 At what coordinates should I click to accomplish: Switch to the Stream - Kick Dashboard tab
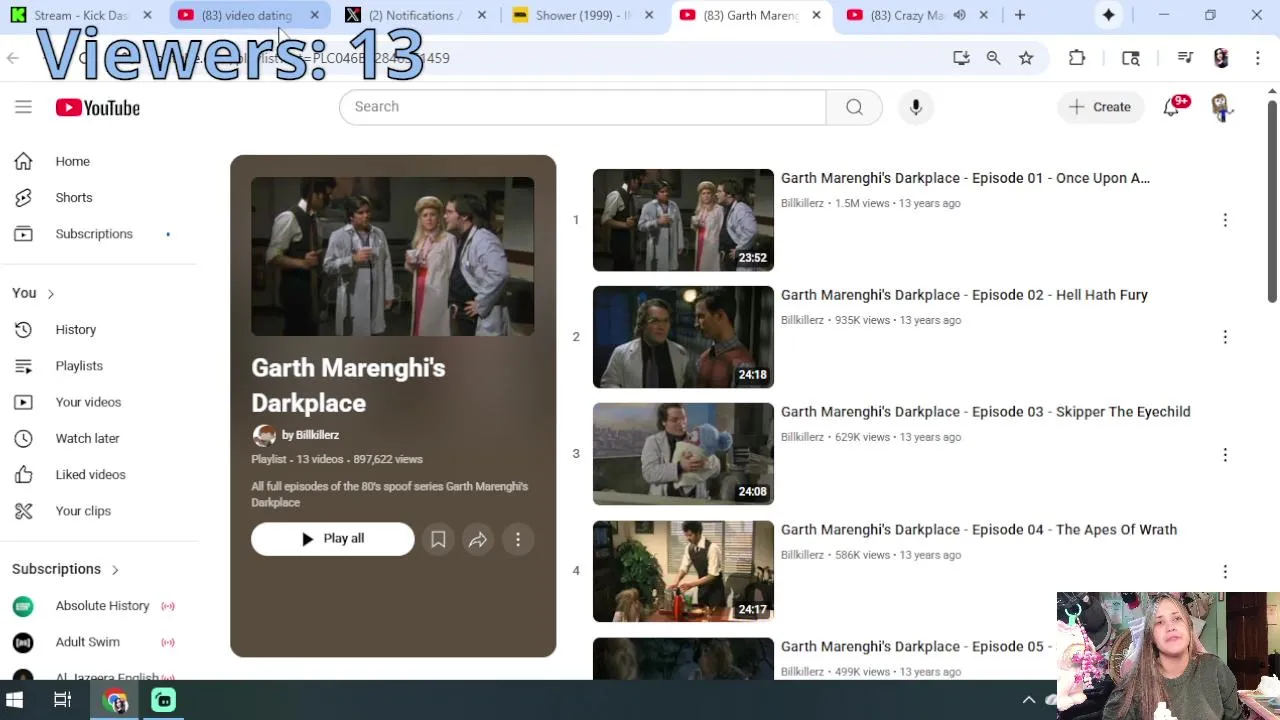coord(82,15)
